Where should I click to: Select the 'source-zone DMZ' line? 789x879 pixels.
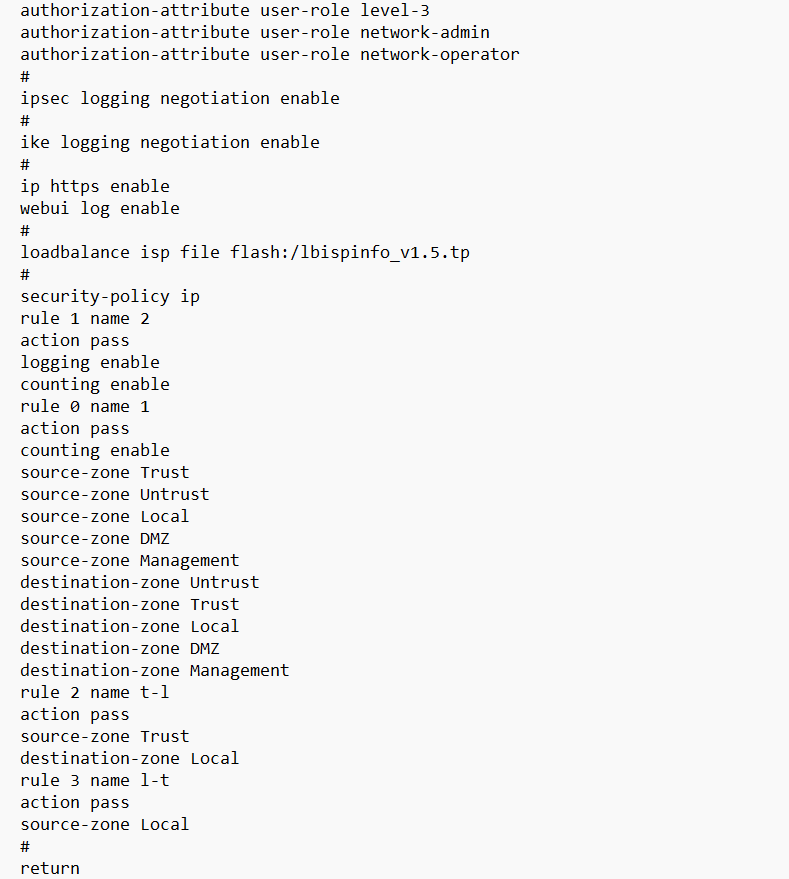click(95, 539)
